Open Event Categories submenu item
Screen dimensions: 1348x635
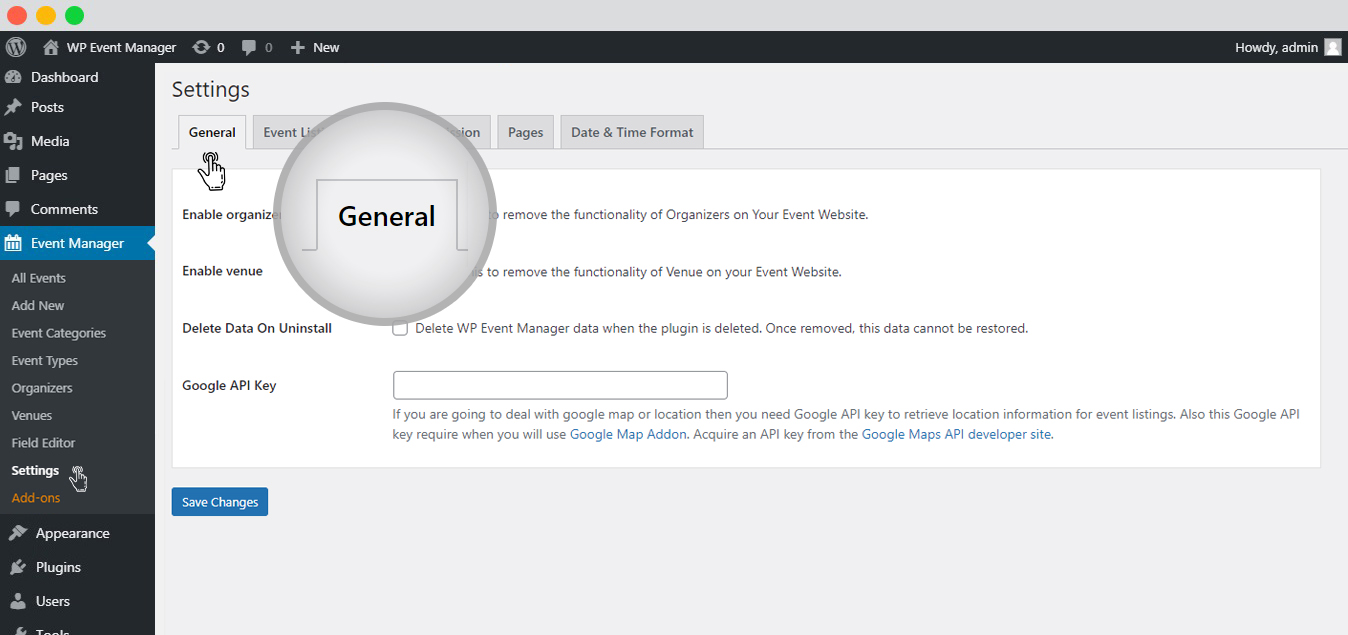click(58, 333)
